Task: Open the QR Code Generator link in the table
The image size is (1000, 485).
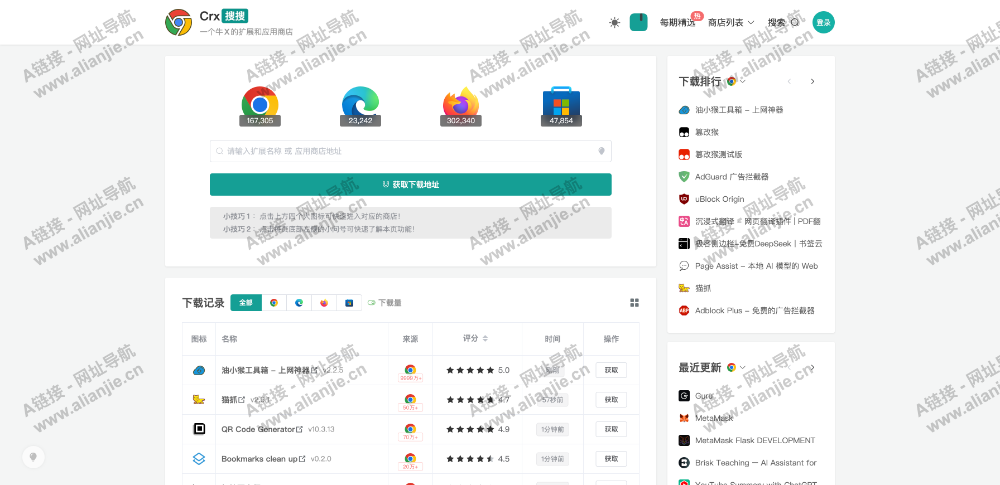Action: (x=262, y=429)
